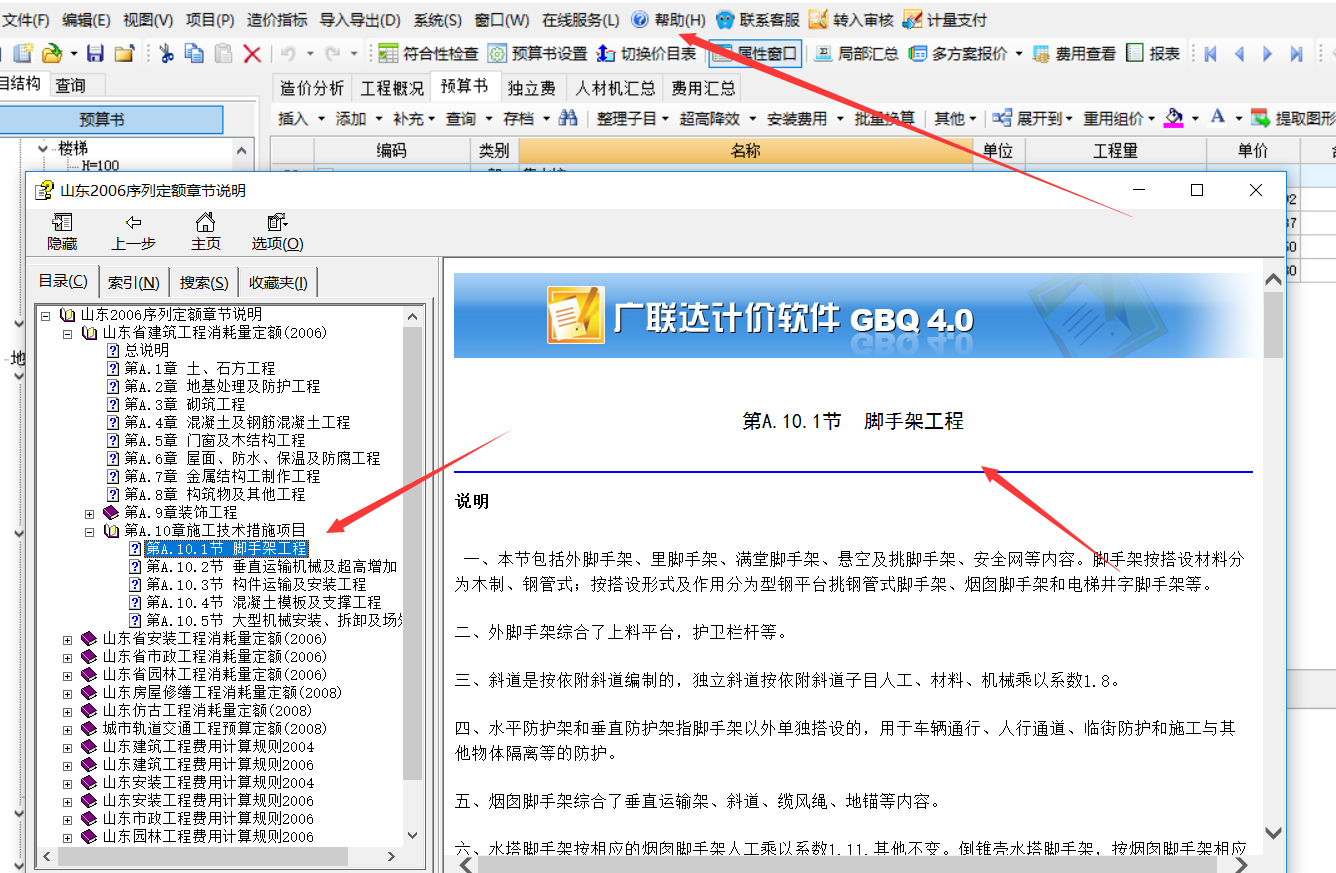Click 上一步 back button in help window
The width and height of the screenshot is (1336, 873).
pos(133,232)
